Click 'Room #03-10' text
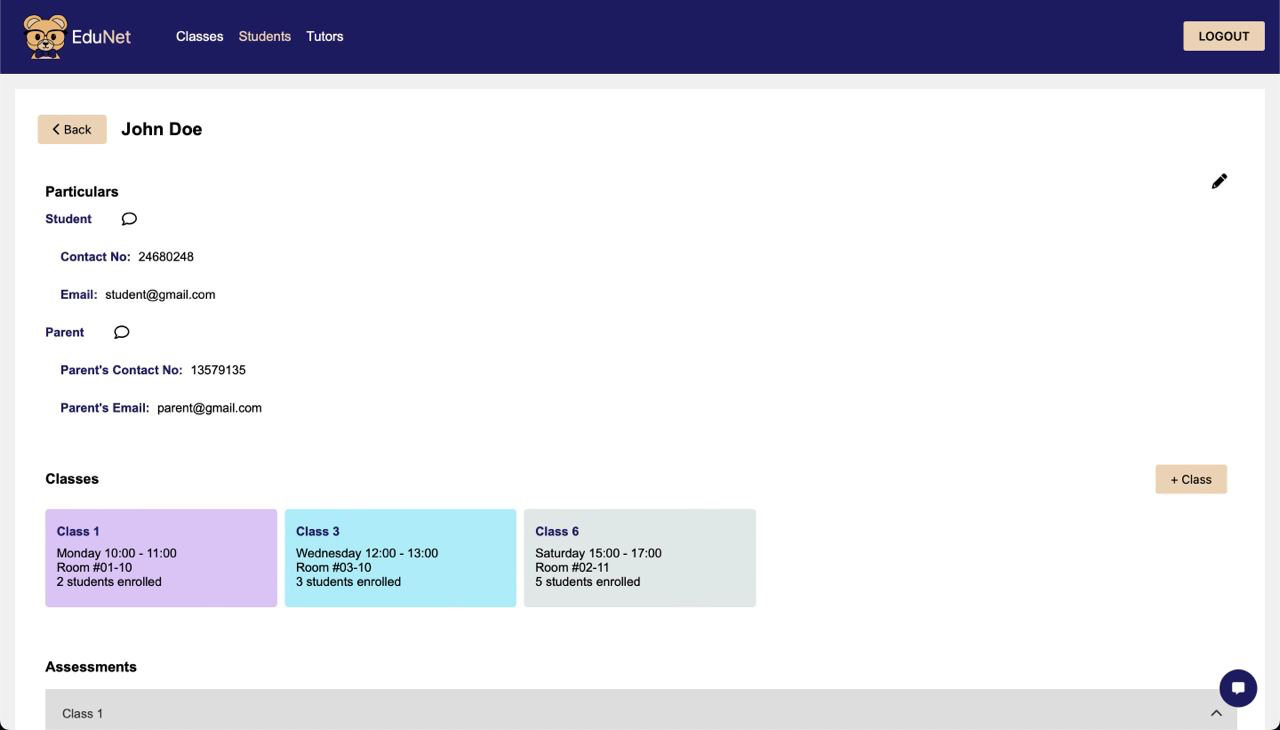 click(333, 567)
